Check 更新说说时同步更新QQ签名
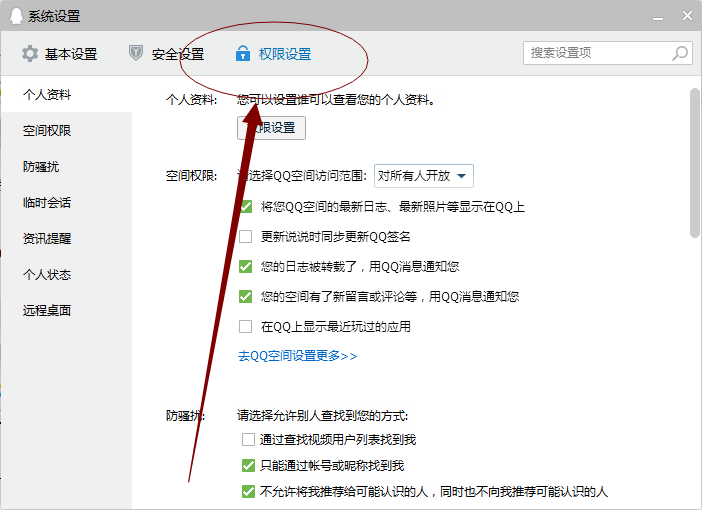The height and width of the screenshot is (510, 702). 245,236
